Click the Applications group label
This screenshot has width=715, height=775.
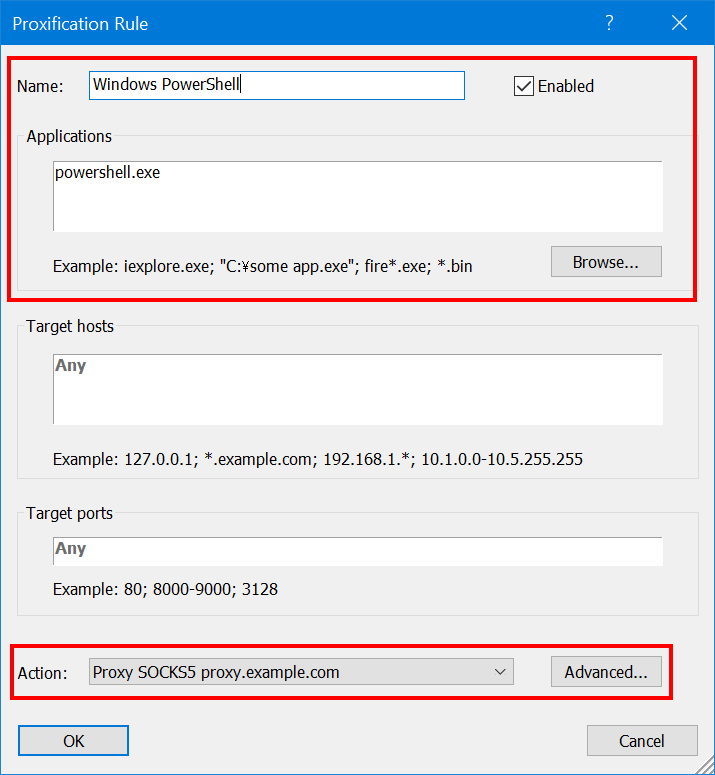coord(69,136)
